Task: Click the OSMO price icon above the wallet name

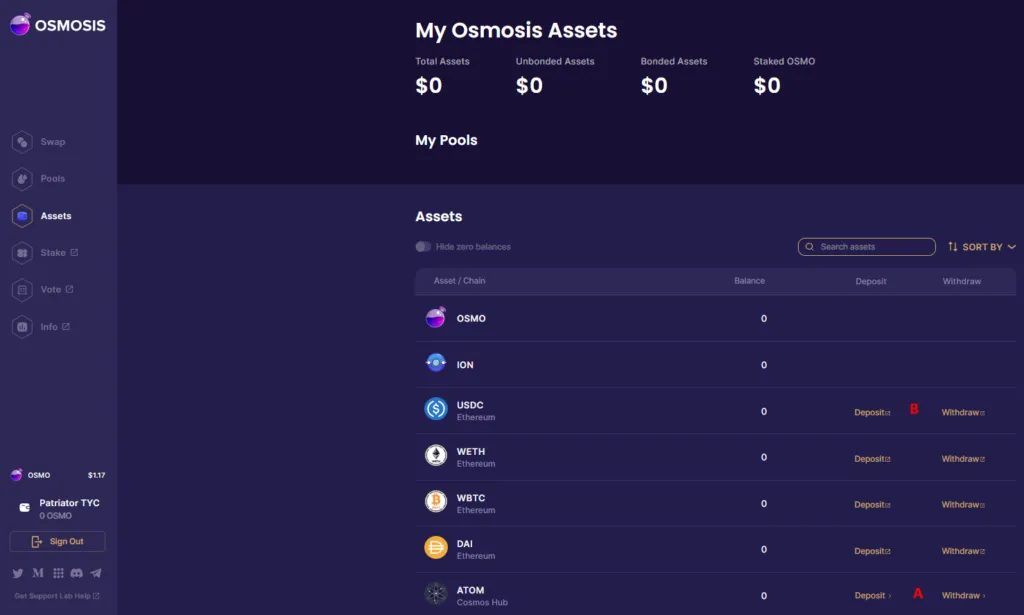Action: tap(16, 475)
